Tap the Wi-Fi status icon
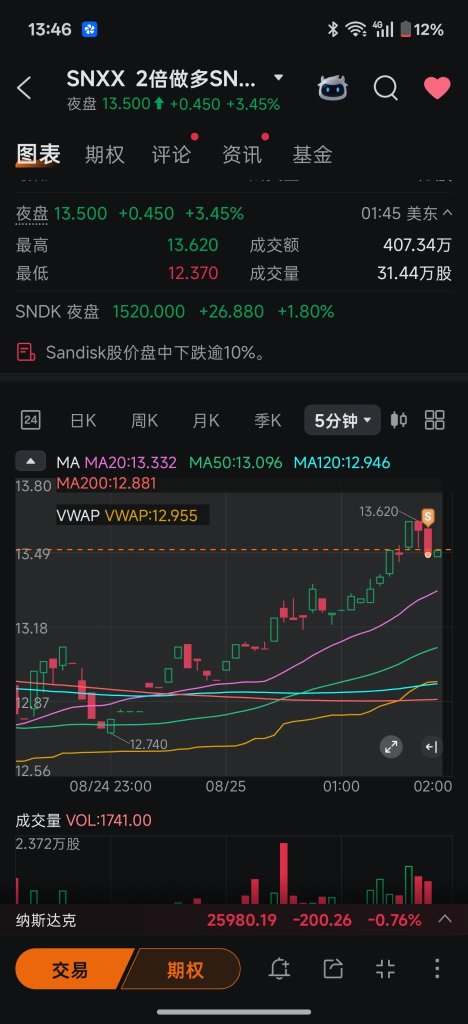 click(x=356, y=29)
